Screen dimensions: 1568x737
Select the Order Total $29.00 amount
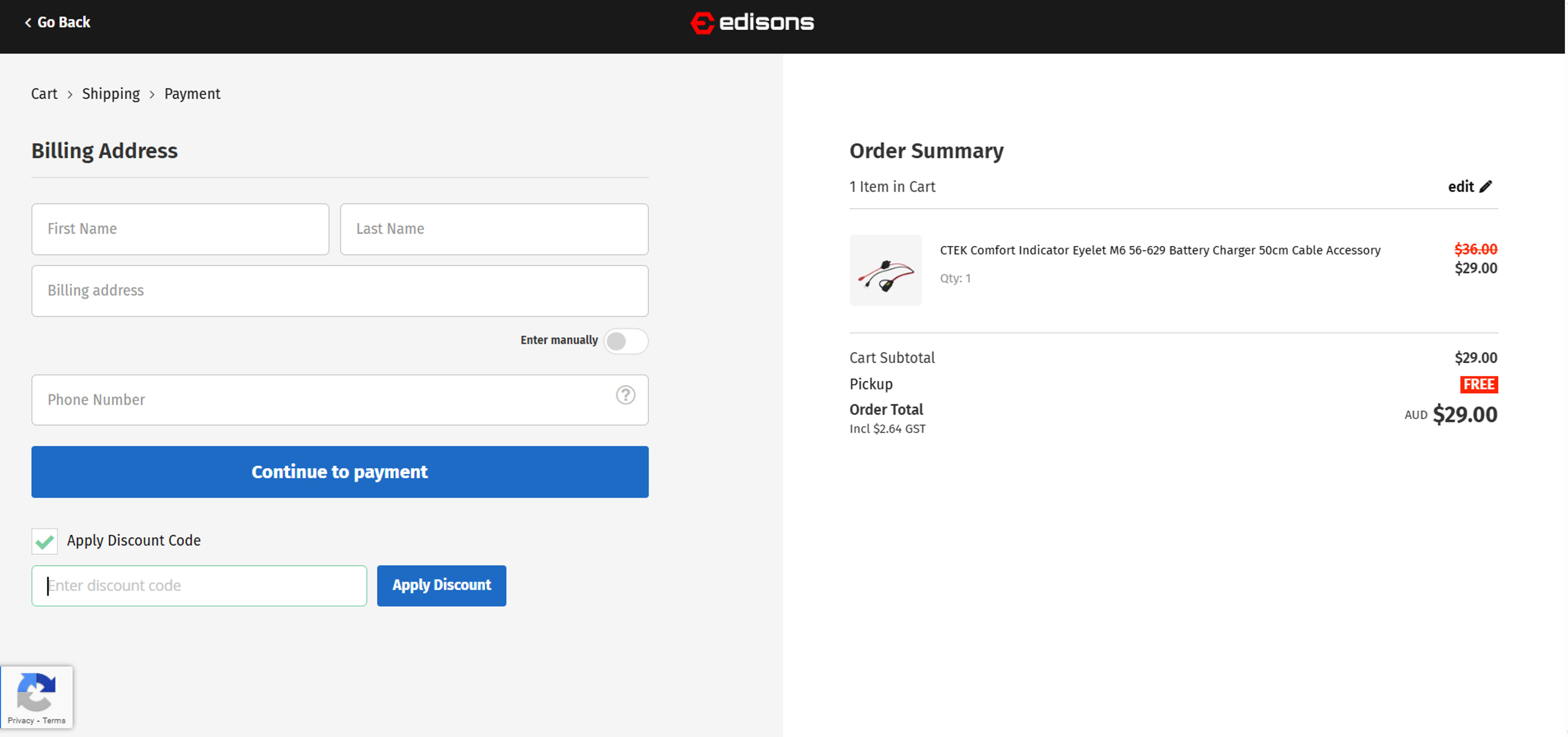(x=1465, y=415)
